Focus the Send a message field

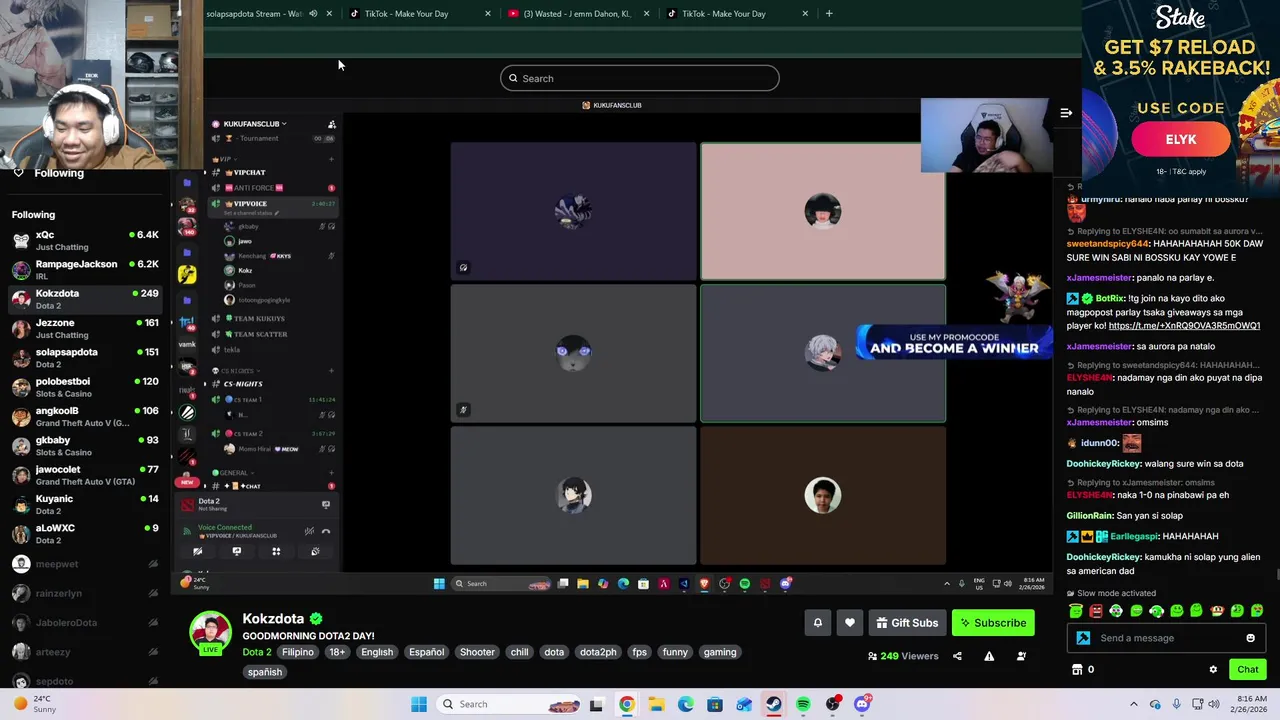tap(1166, 638)
